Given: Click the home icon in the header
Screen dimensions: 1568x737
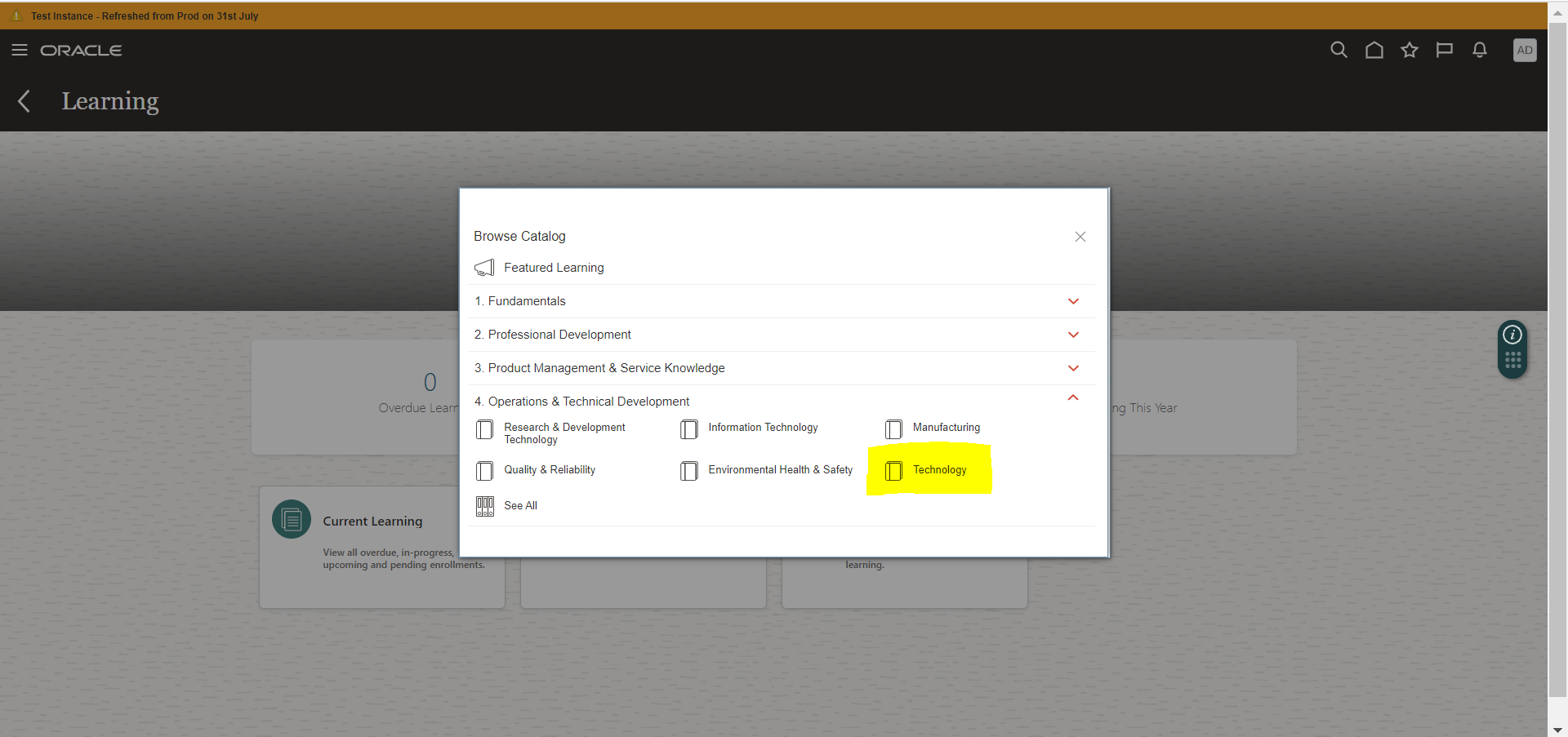Looking at the screenshot, I should click(x=1374, y=50).
